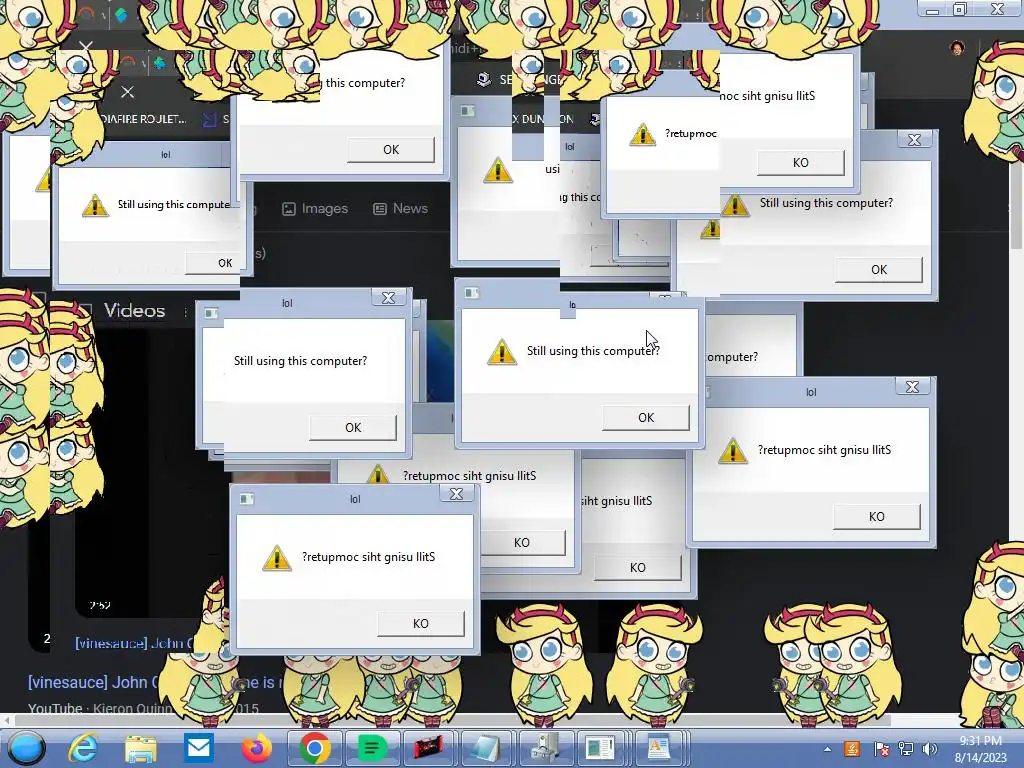Click the small [vinesauce] John caption under video
Screen dimensions: 1024x768
(x=134, y=643)
